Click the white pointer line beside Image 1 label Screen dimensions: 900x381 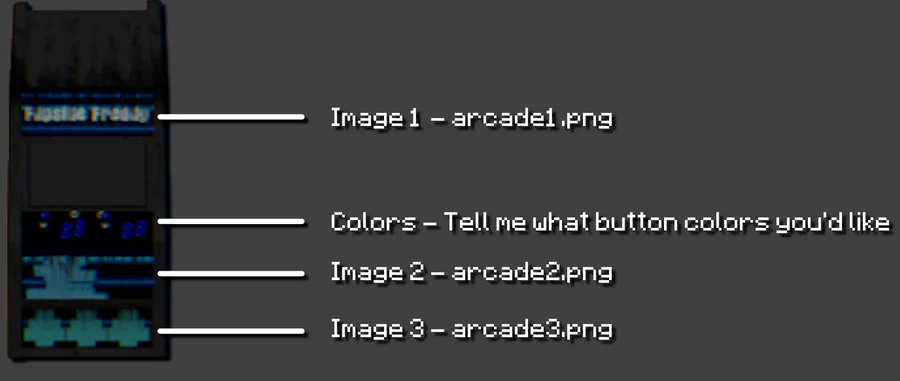point(231,117)
